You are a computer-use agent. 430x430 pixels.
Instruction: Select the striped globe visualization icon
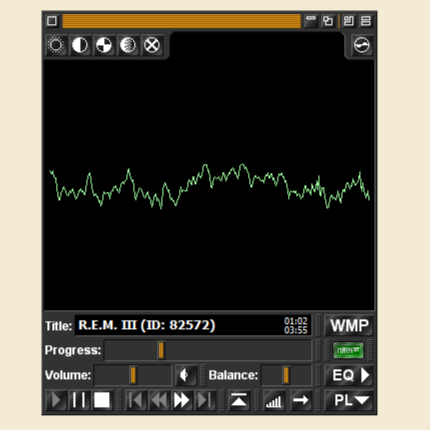click(128, 45)
